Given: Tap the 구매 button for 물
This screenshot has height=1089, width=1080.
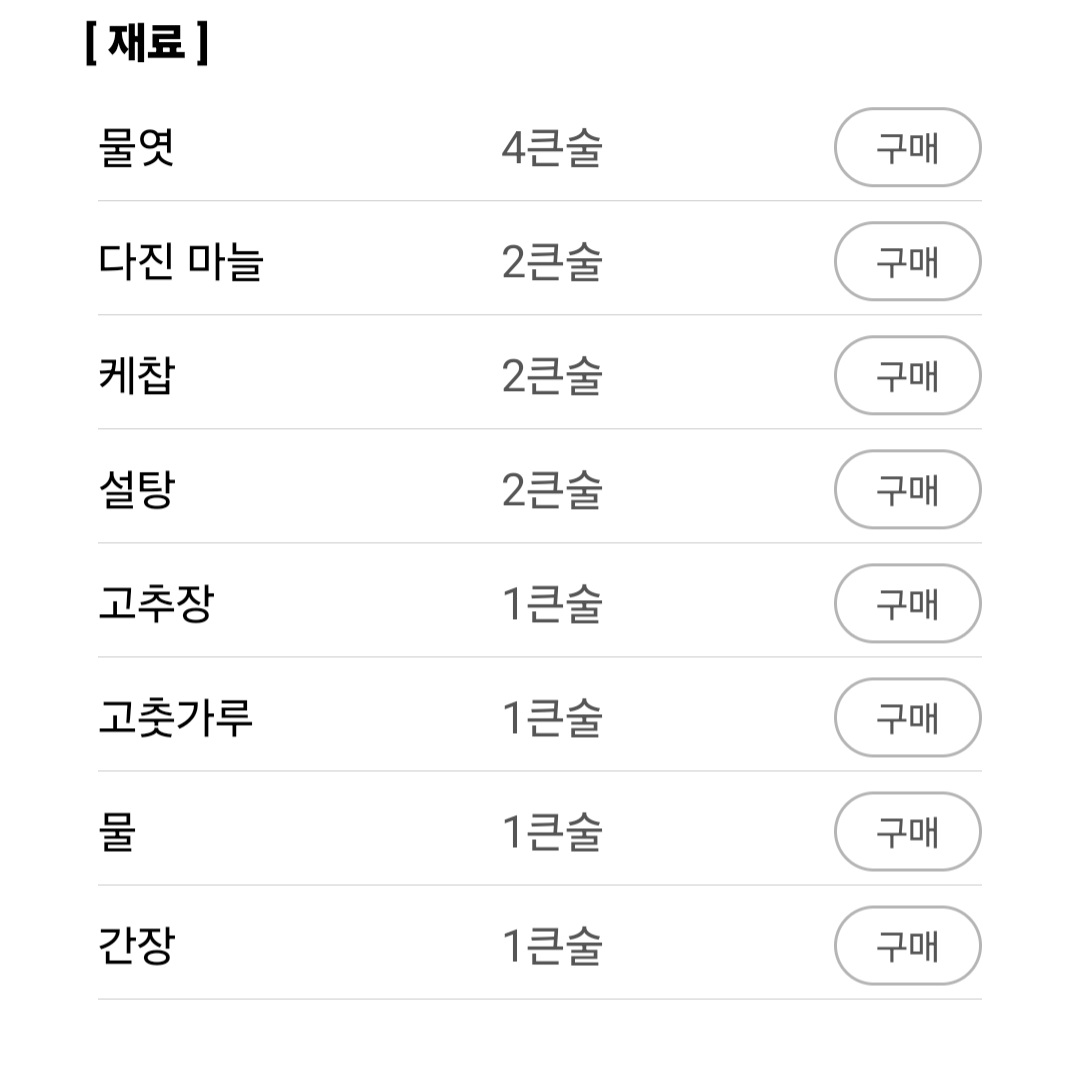Looking at the screenshot, I should (907, 831).
